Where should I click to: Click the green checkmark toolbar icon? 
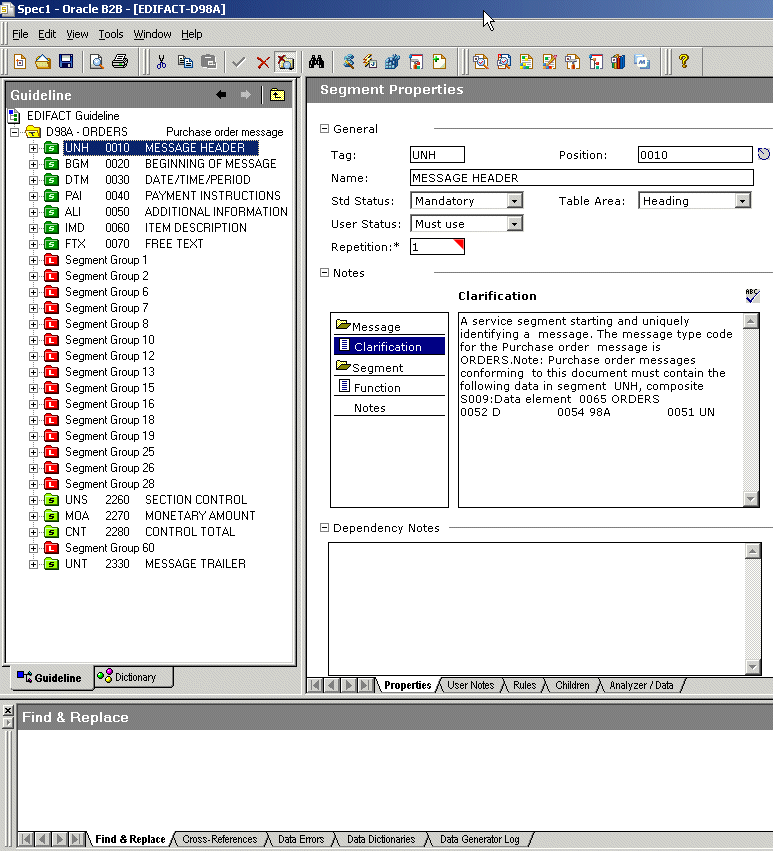(x=238, y=62)
